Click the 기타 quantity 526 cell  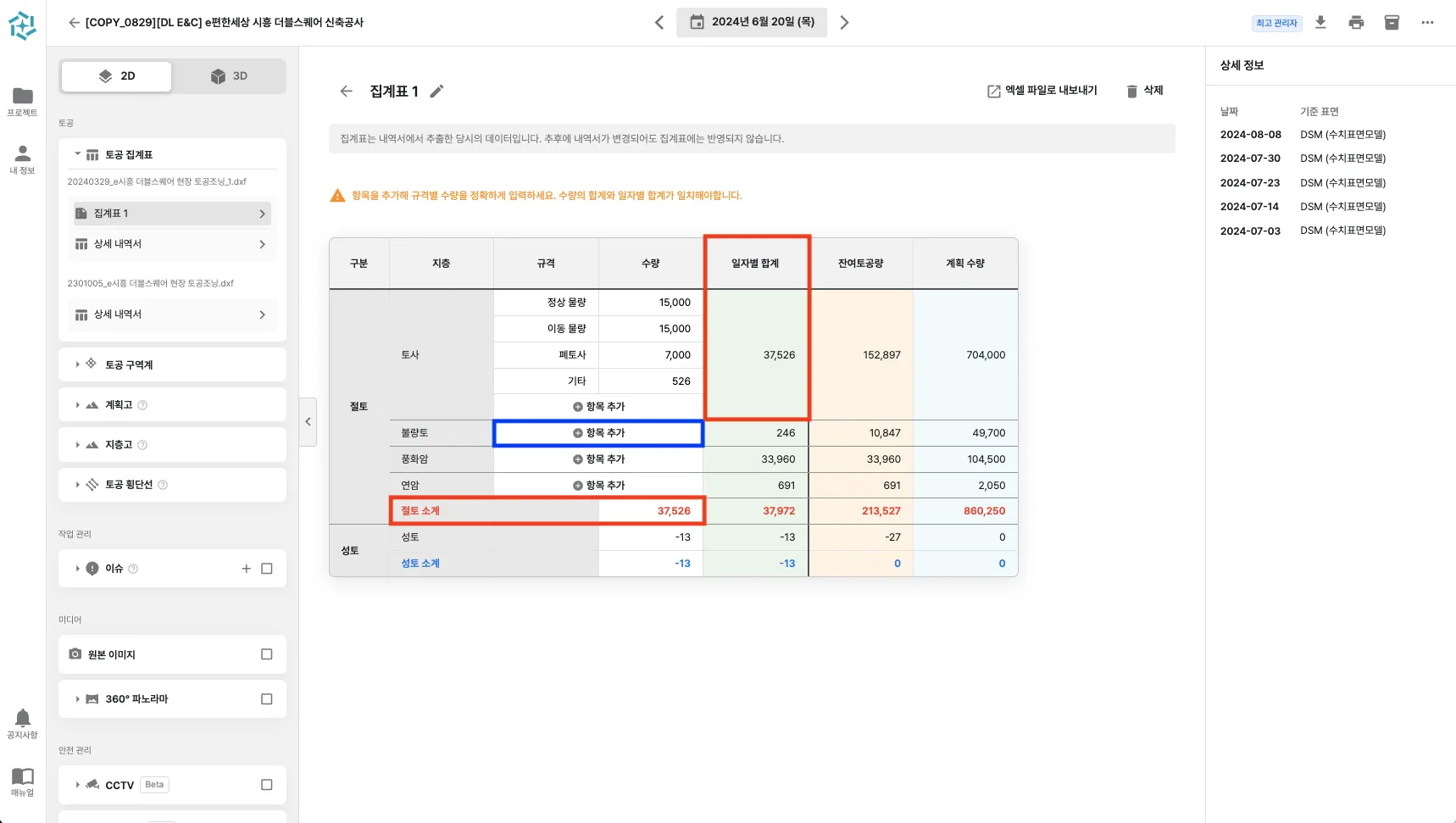[651, 381]
